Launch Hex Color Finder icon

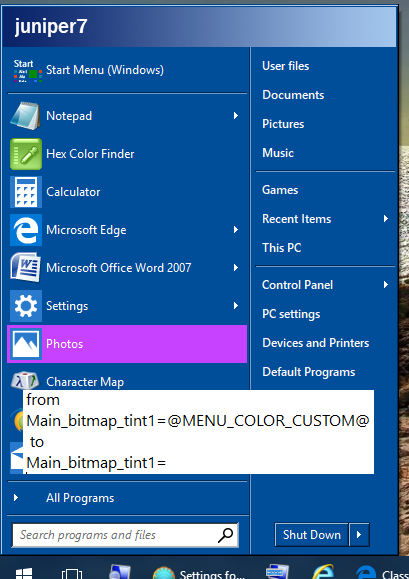26,154
